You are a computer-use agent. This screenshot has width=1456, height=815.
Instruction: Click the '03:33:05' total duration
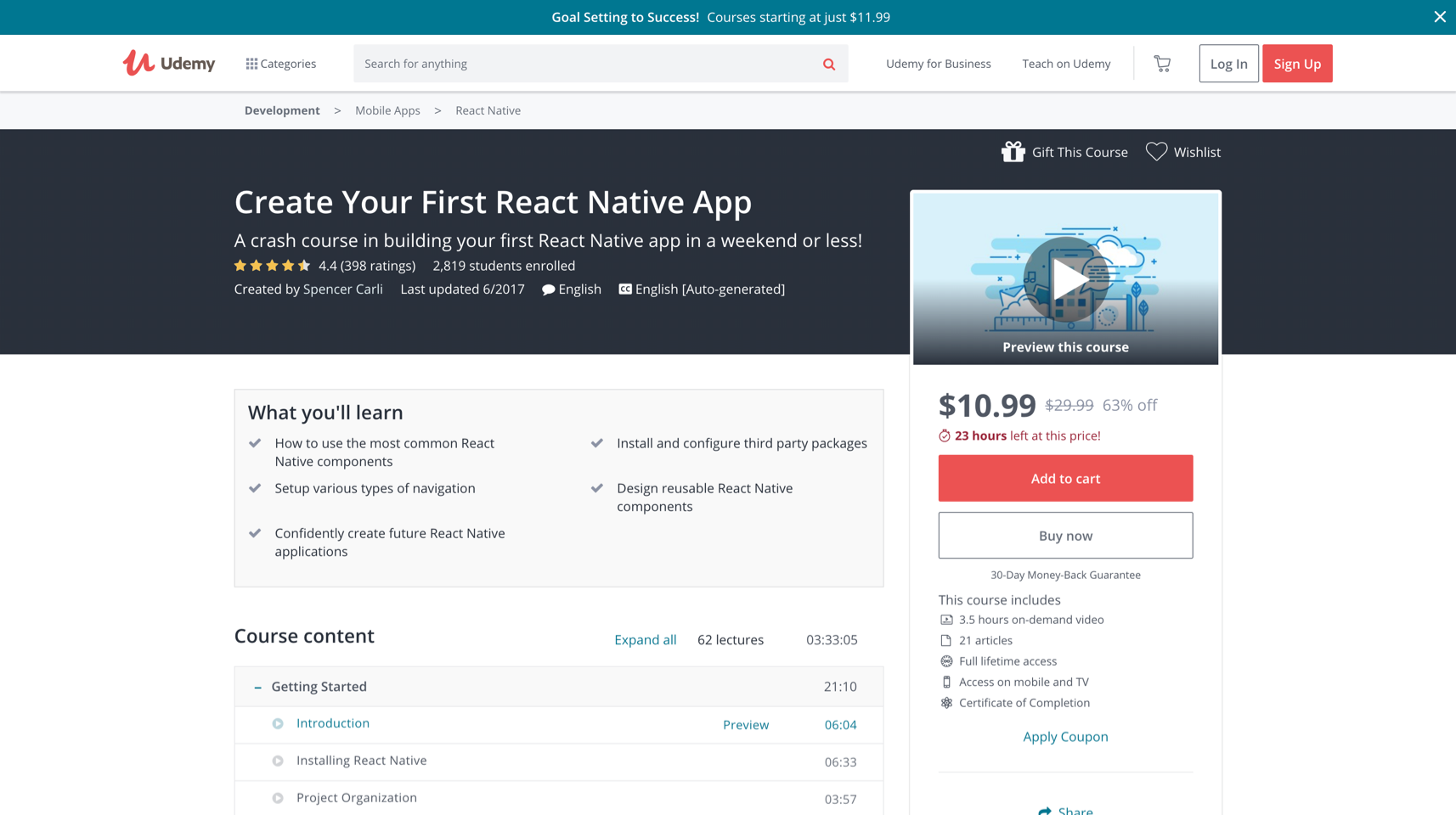[832, 640]
